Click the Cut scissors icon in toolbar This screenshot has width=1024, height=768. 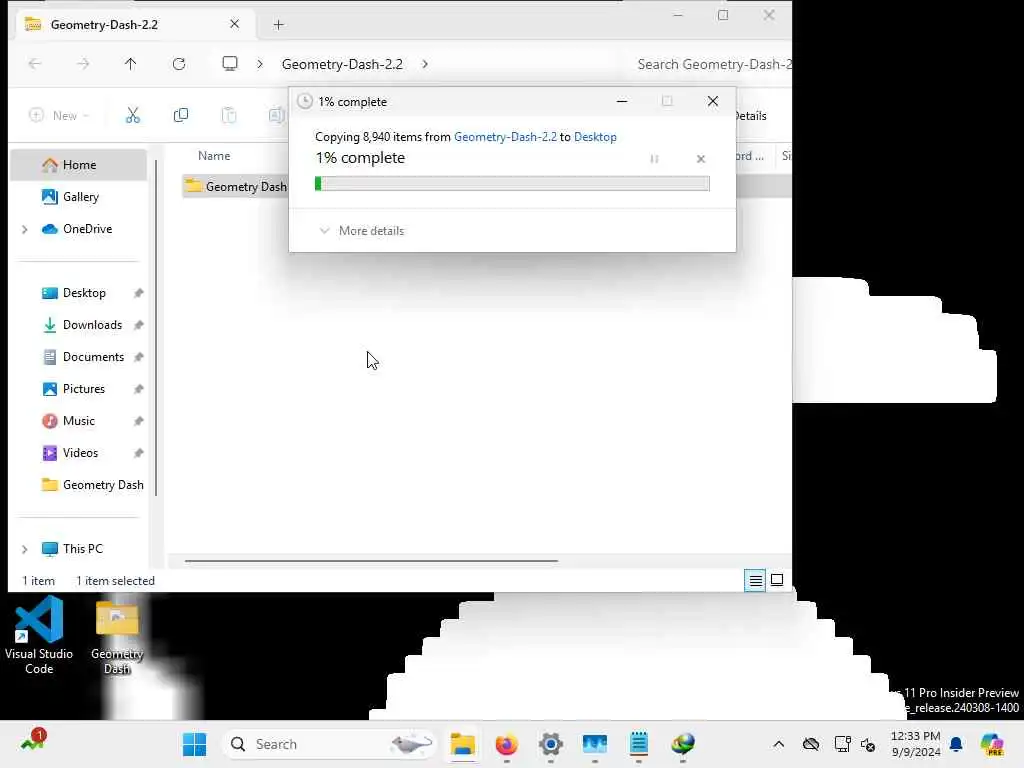[x=133, y=116]
